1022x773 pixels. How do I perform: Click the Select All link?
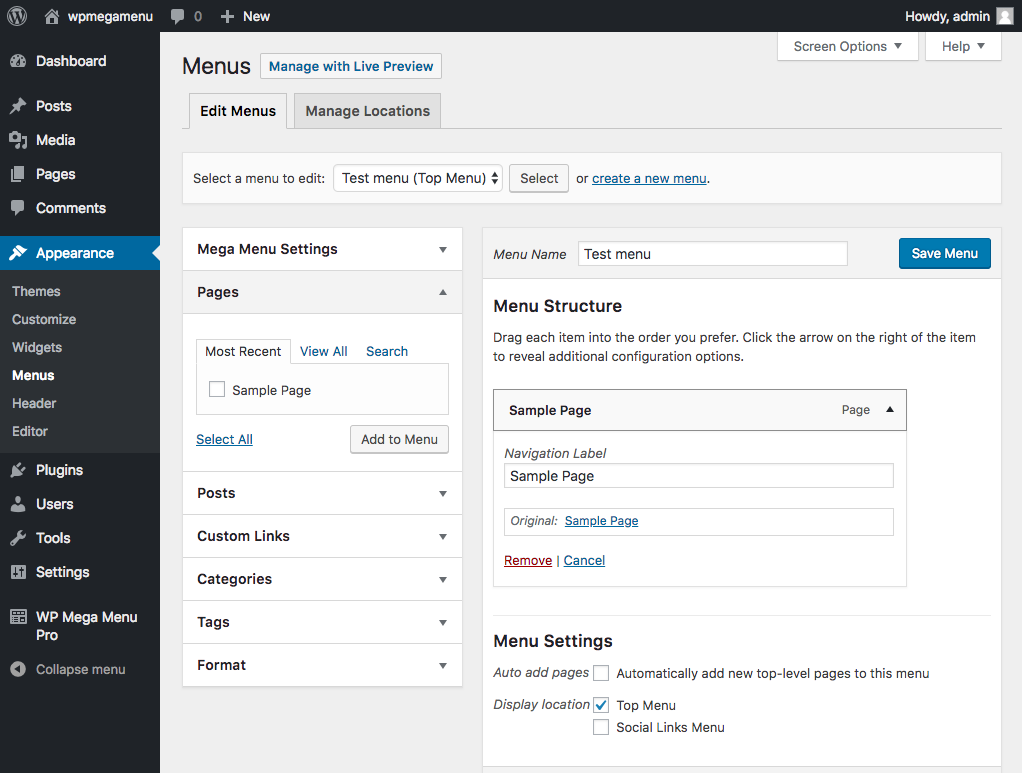(x=224, y=439)
